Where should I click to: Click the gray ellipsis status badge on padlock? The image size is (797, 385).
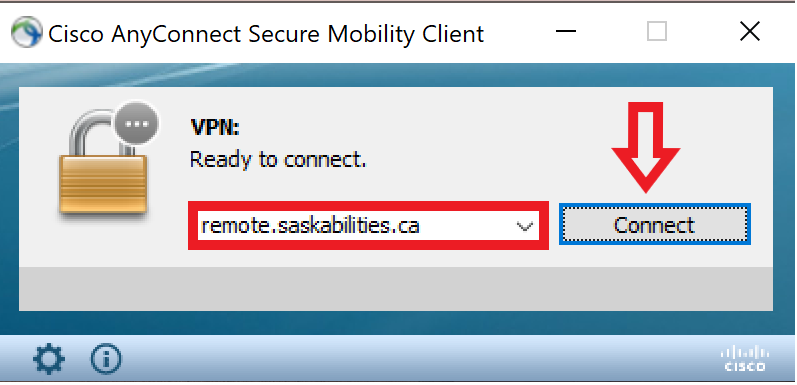coord(137,123)
